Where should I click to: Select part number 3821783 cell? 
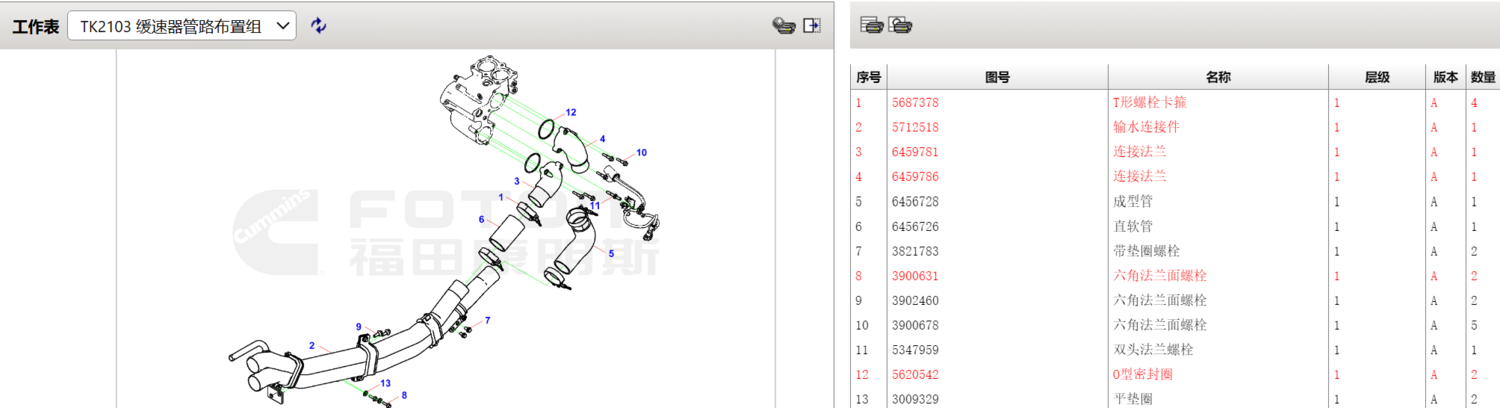point(915,251)
